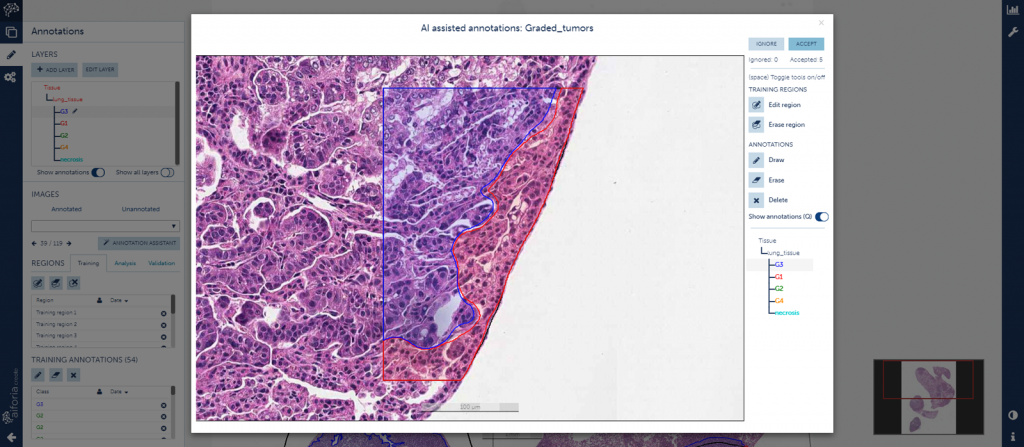Click the slide overview minimap thumbnail
Screen dimensions: 1024x447
coord(928,397)
